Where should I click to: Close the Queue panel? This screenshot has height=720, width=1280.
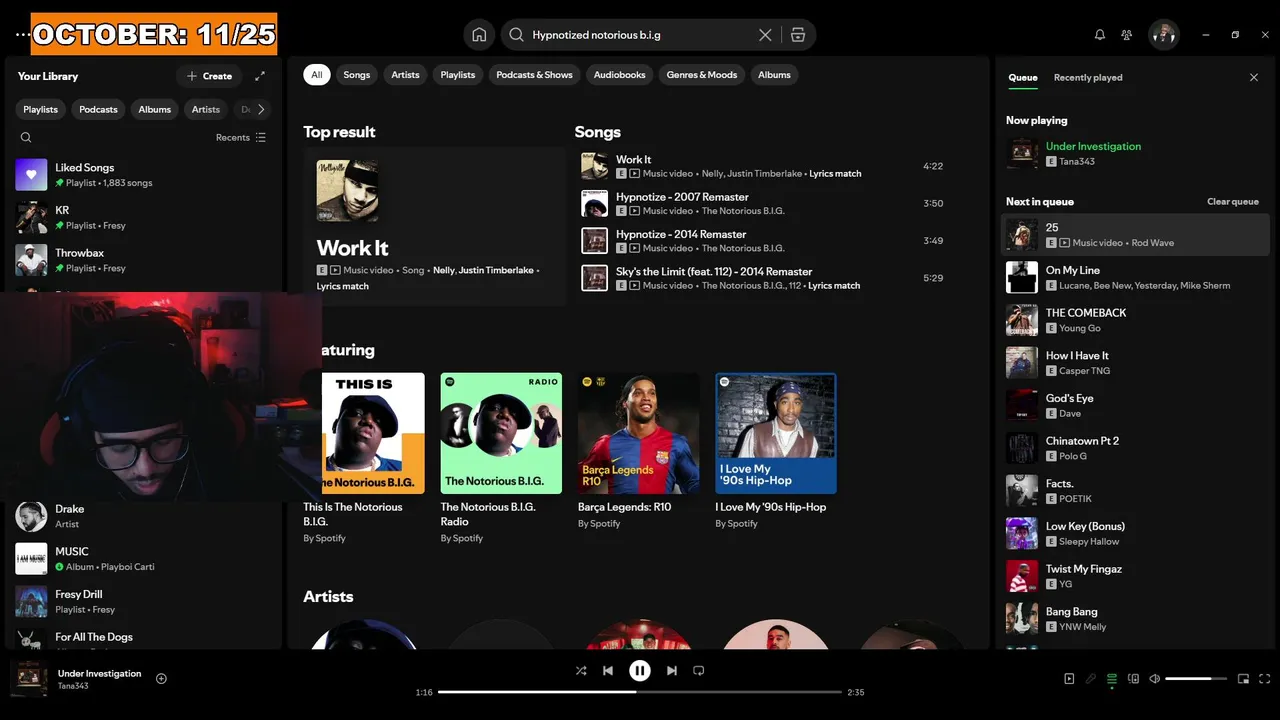coord(1254,77)
